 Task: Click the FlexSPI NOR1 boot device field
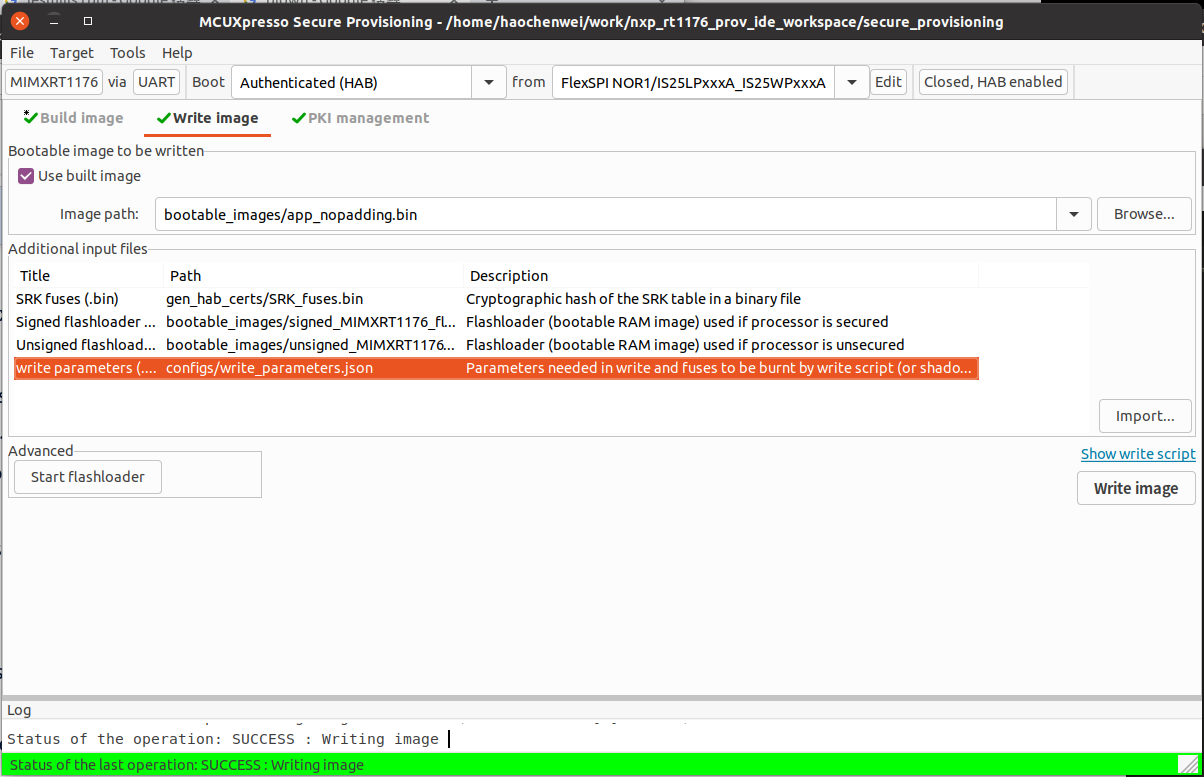pyautogui.click(x=693, y=83)
